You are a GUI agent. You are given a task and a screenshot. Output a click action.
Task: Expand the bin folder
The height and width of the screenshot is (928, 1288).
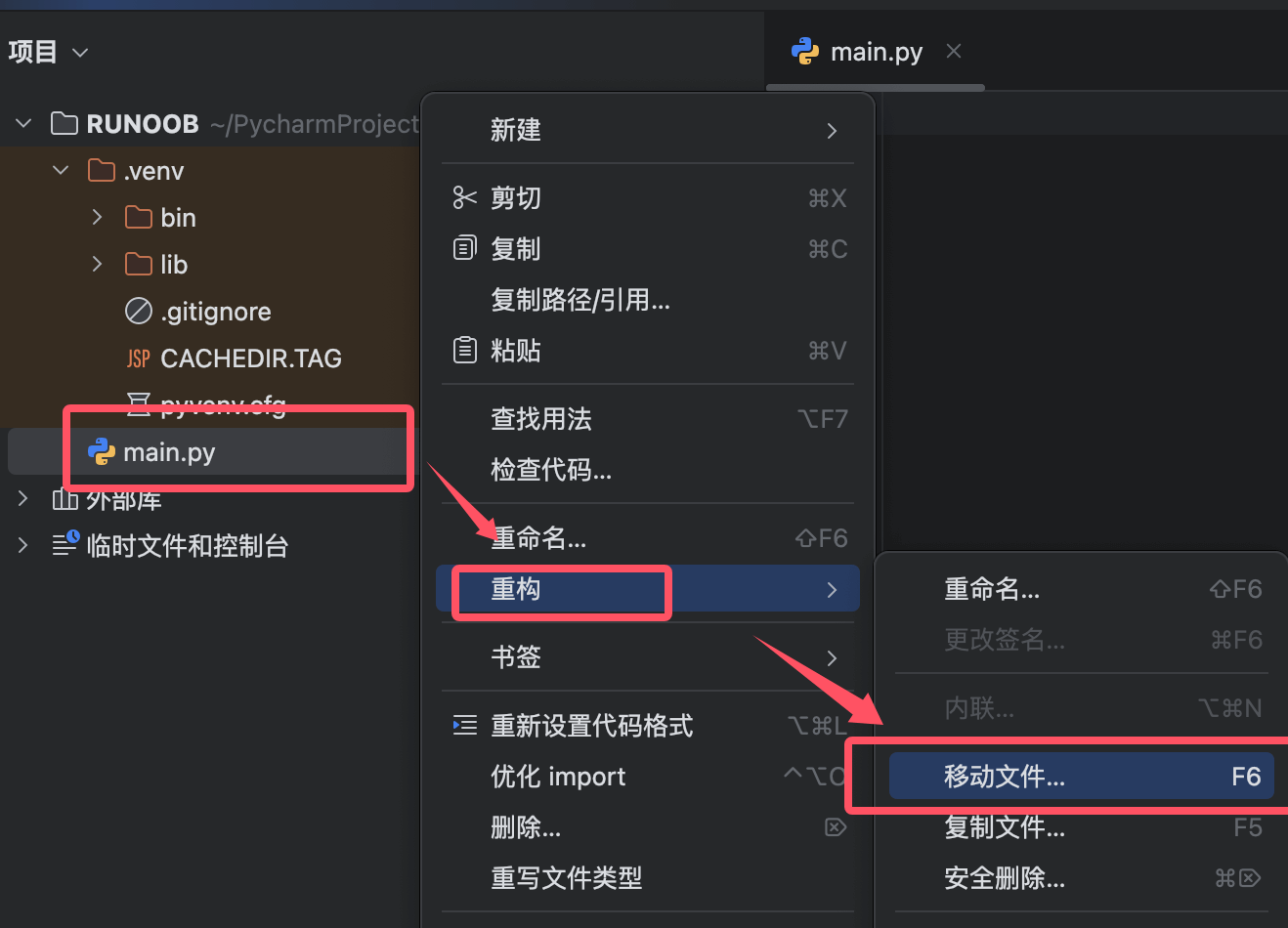click(x=97, y=217)
